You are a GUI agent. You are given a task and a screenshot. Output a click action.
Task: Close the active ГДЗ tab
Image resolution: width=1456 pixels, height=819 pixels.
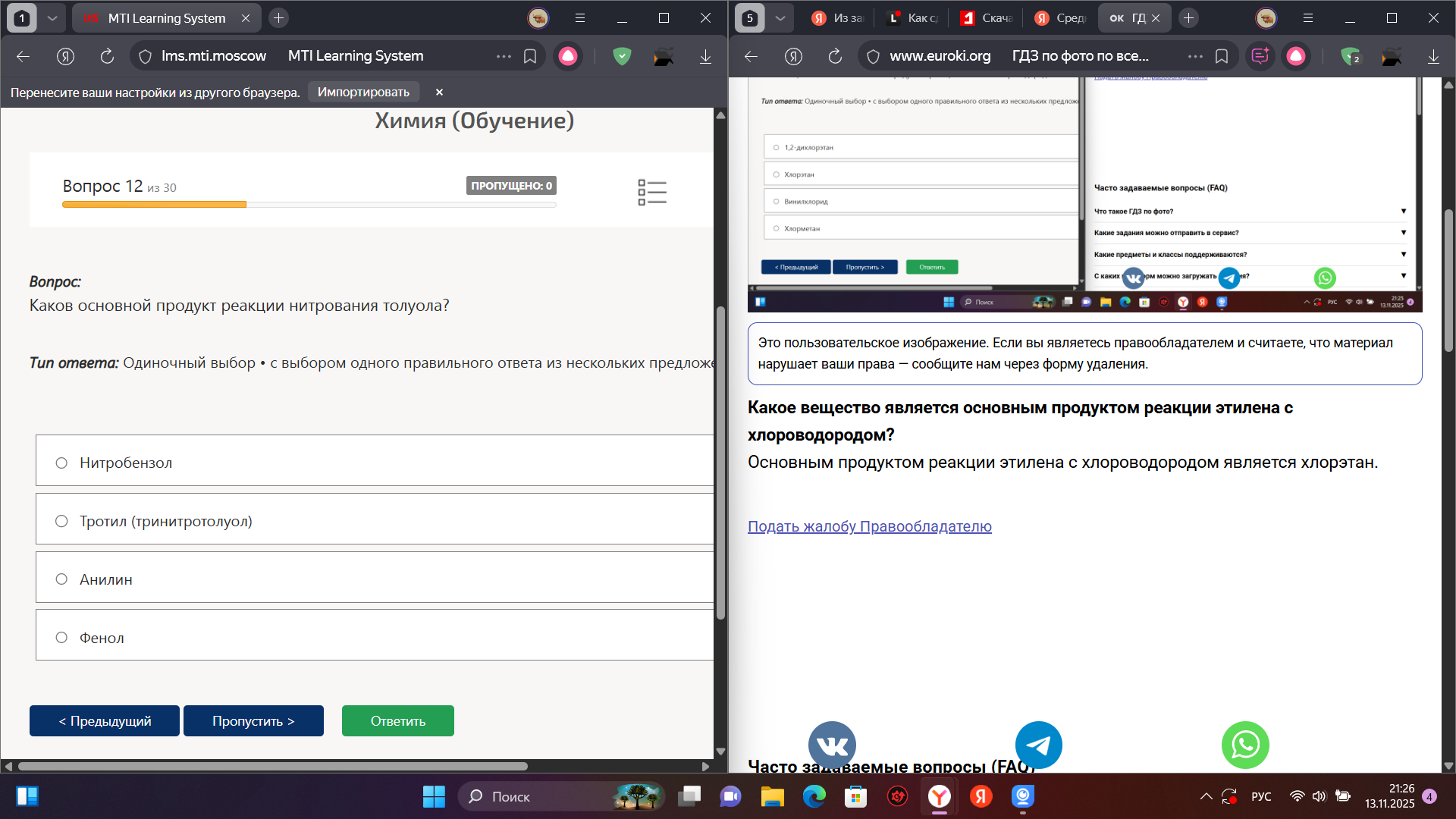(1156, 17)
